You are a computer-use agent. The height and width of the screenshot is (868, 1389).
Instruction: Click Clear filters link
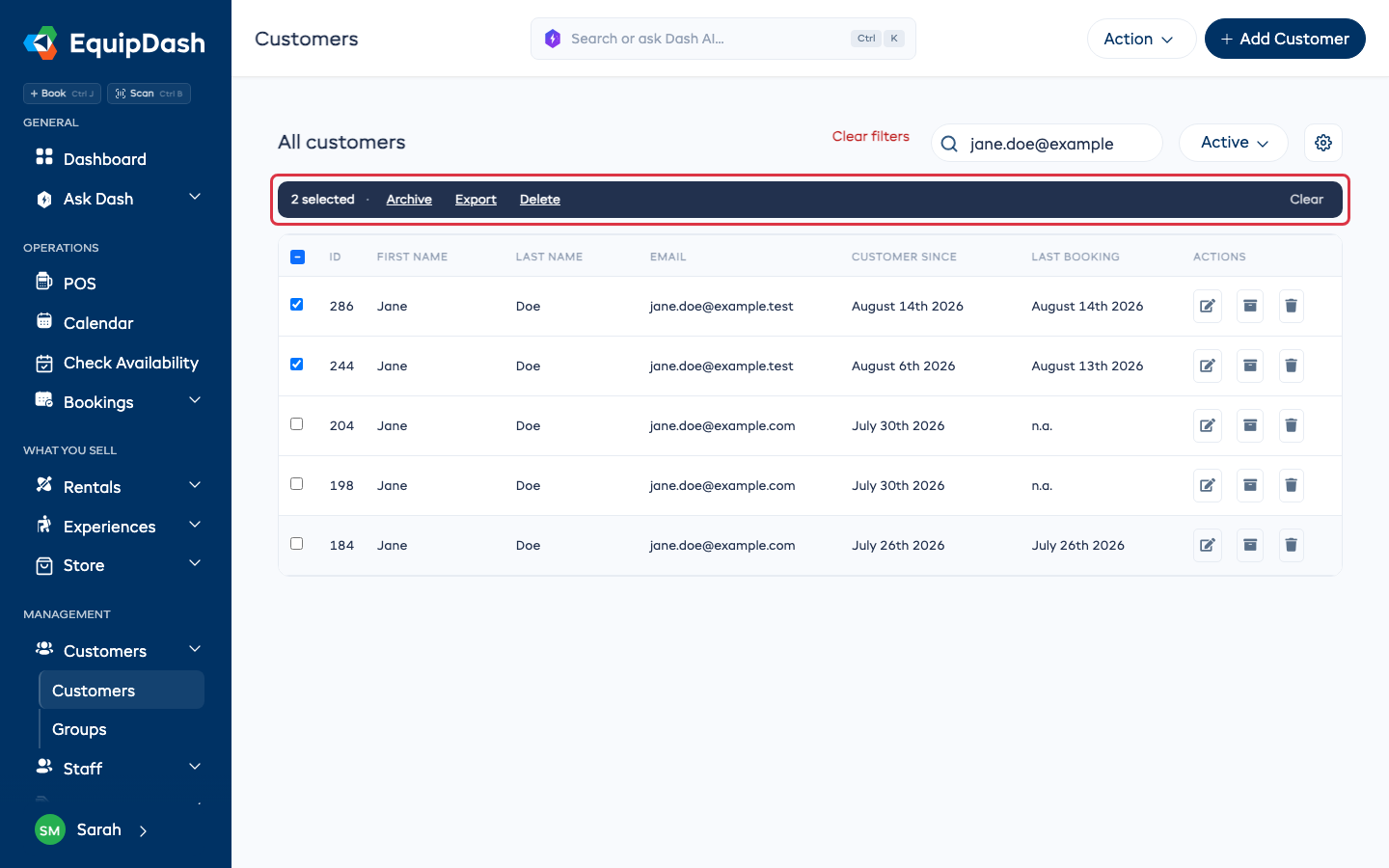pos(871,137)
